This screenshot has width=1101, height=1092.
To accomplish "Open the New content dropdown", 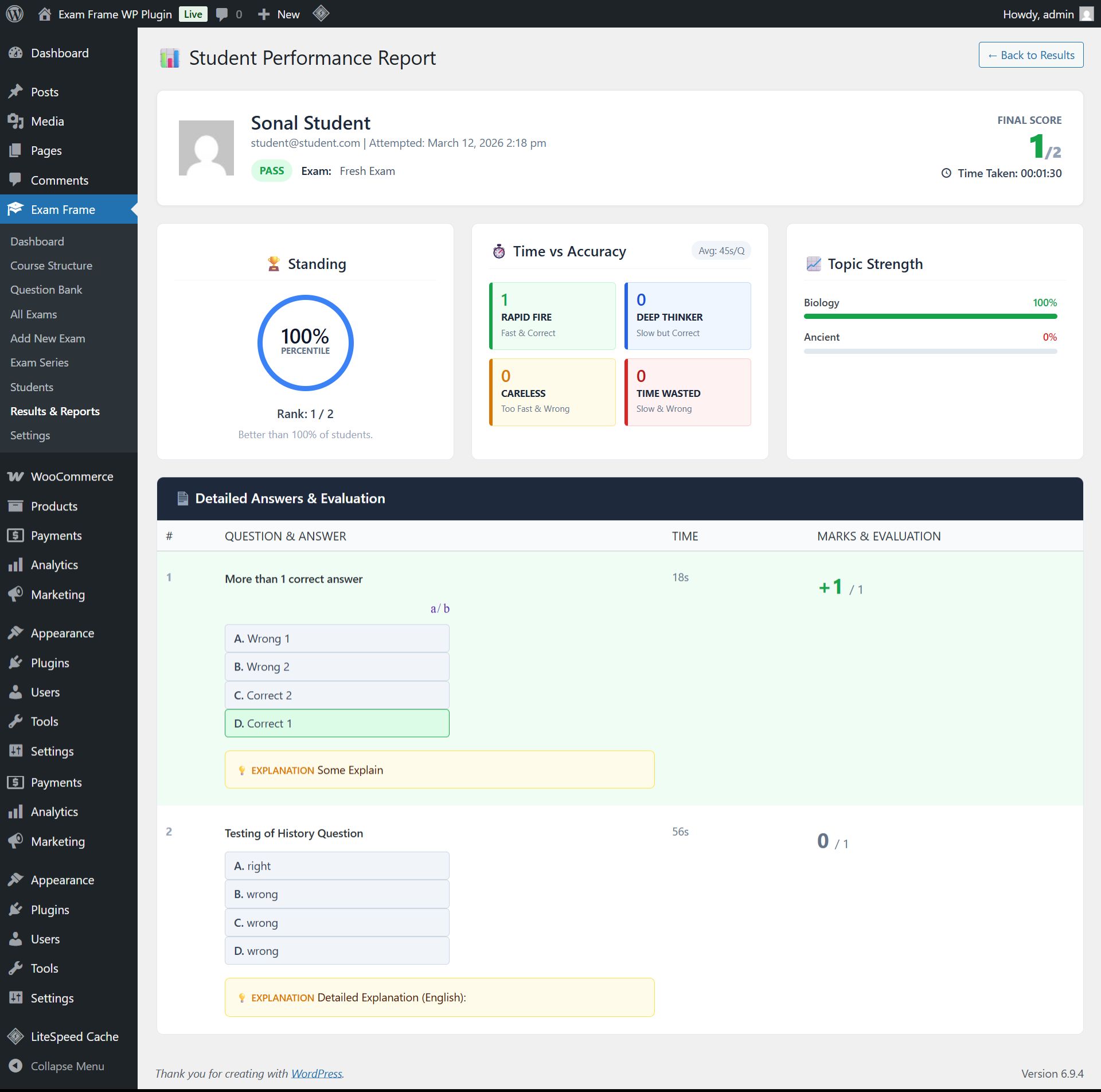I will (279, 14).
